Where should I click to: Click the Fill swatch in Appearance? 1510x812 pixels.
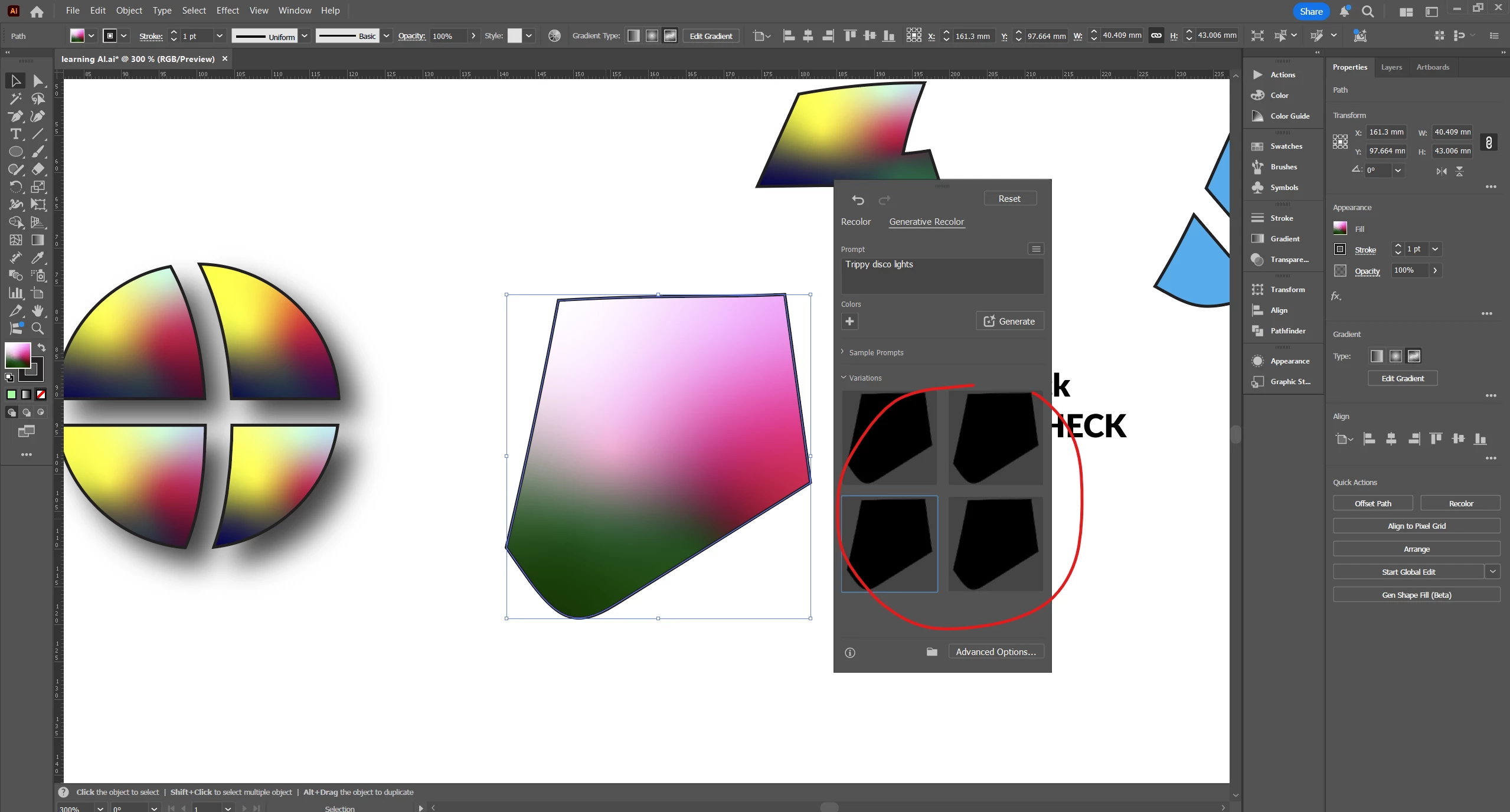pos(1340,228)
